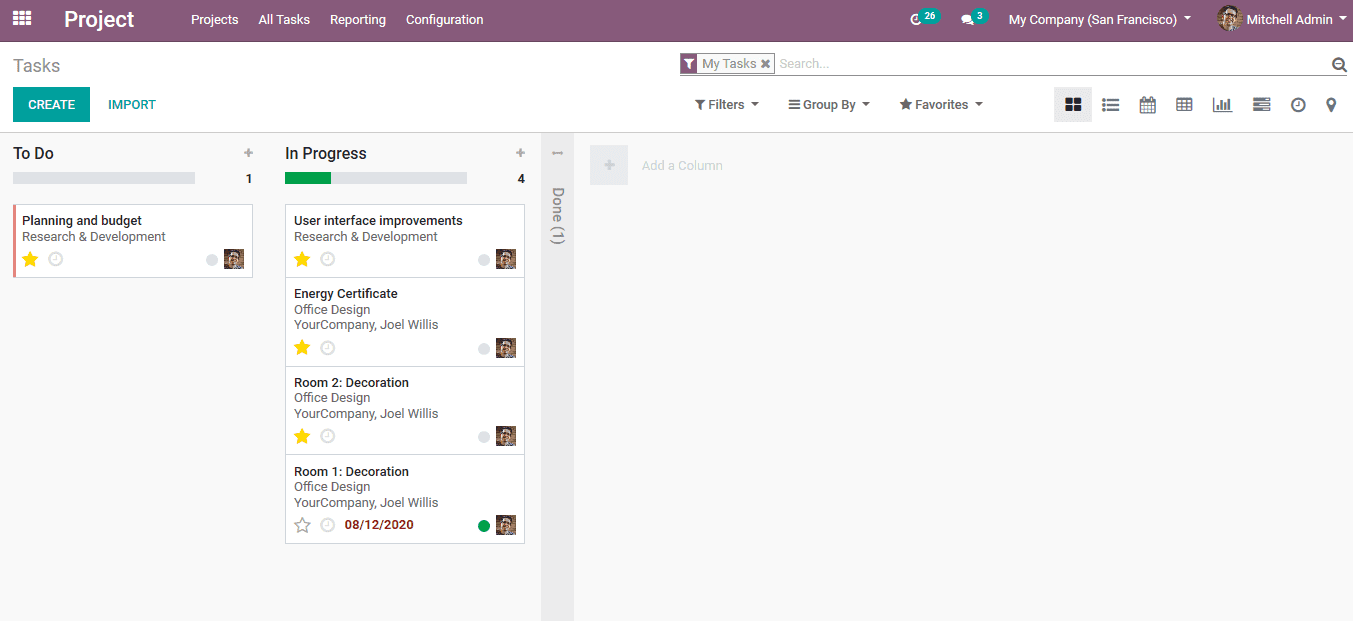This screenshot has height=621, width=1353.
Task: Open activity clock on Energy Certificate
Action: point(328,348)
